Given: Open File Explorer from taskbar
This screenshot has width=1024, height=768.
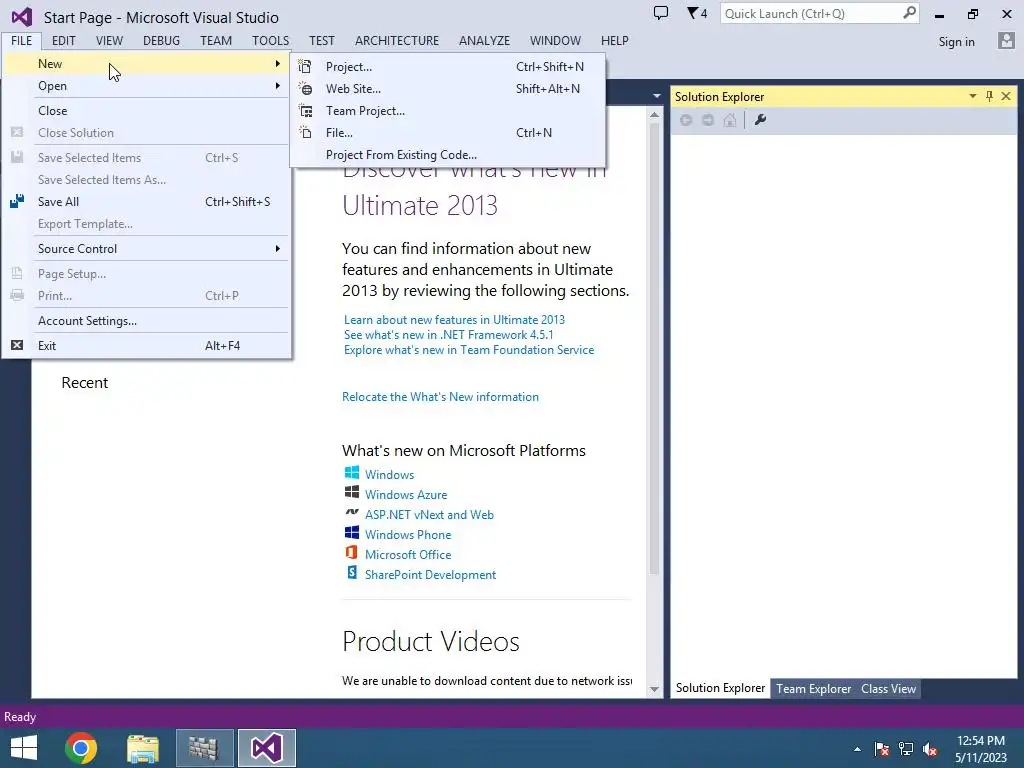Looking at the screenshot, I should 143,748.
